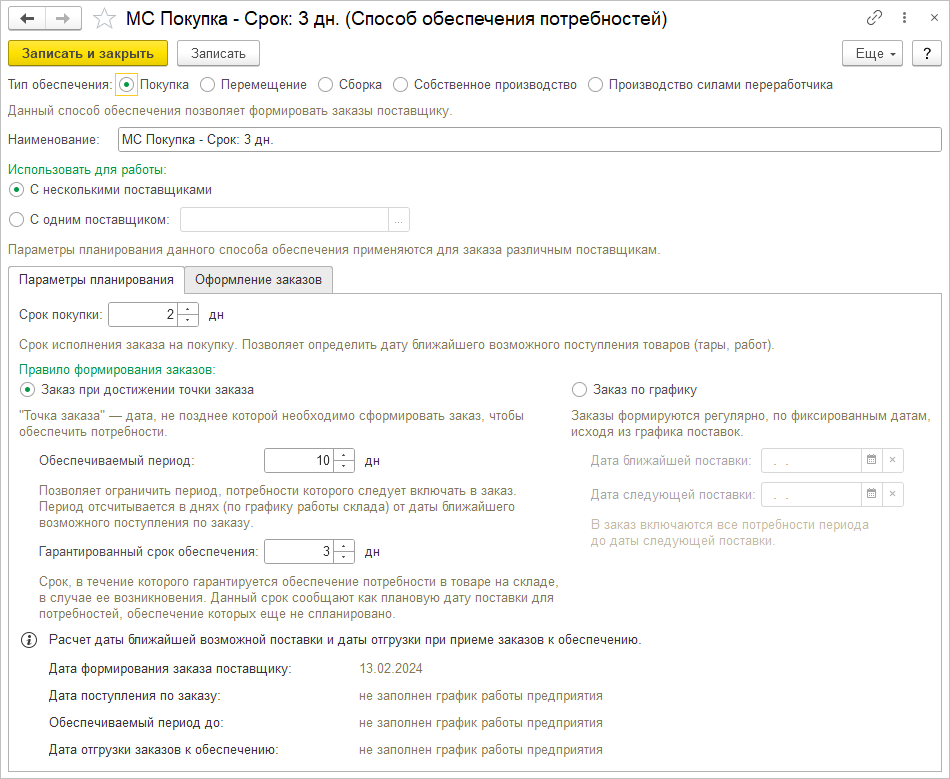Switch to the Оформление заказов tab
The image size is (950, 779).
258,280
